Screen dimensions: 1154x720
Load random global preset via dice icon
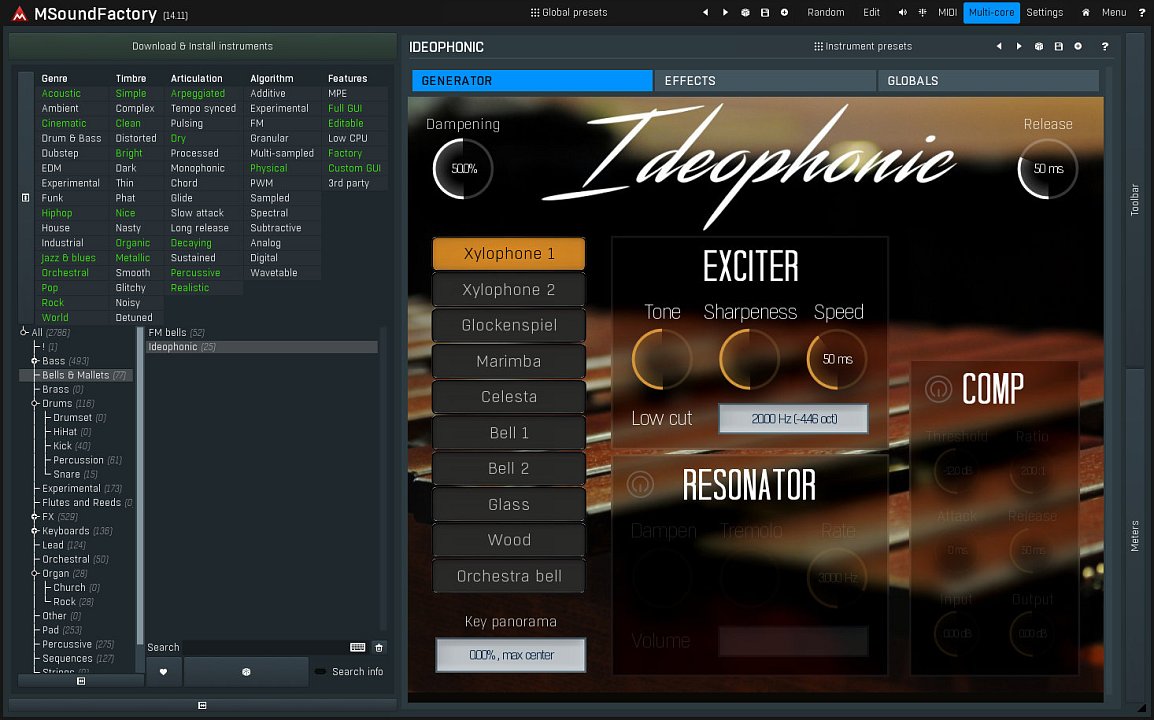[x=745, y=13]
